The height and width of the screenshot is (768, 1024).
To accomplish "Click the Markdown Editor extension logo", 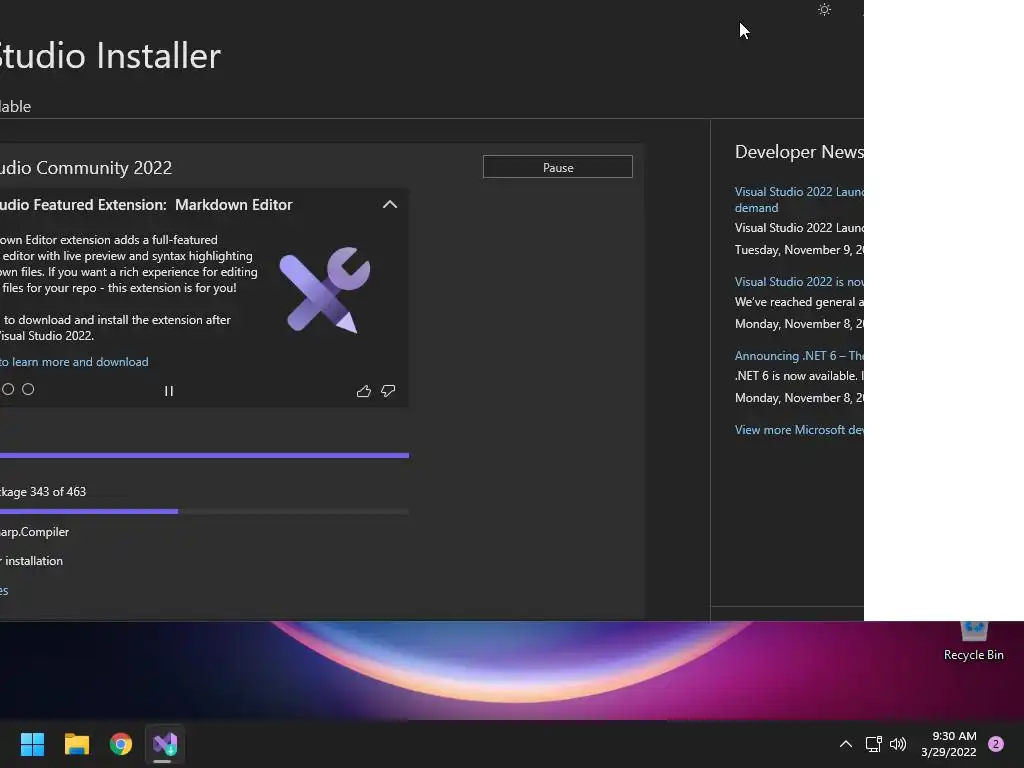I will pyautogui.click(x=325, y=290).
